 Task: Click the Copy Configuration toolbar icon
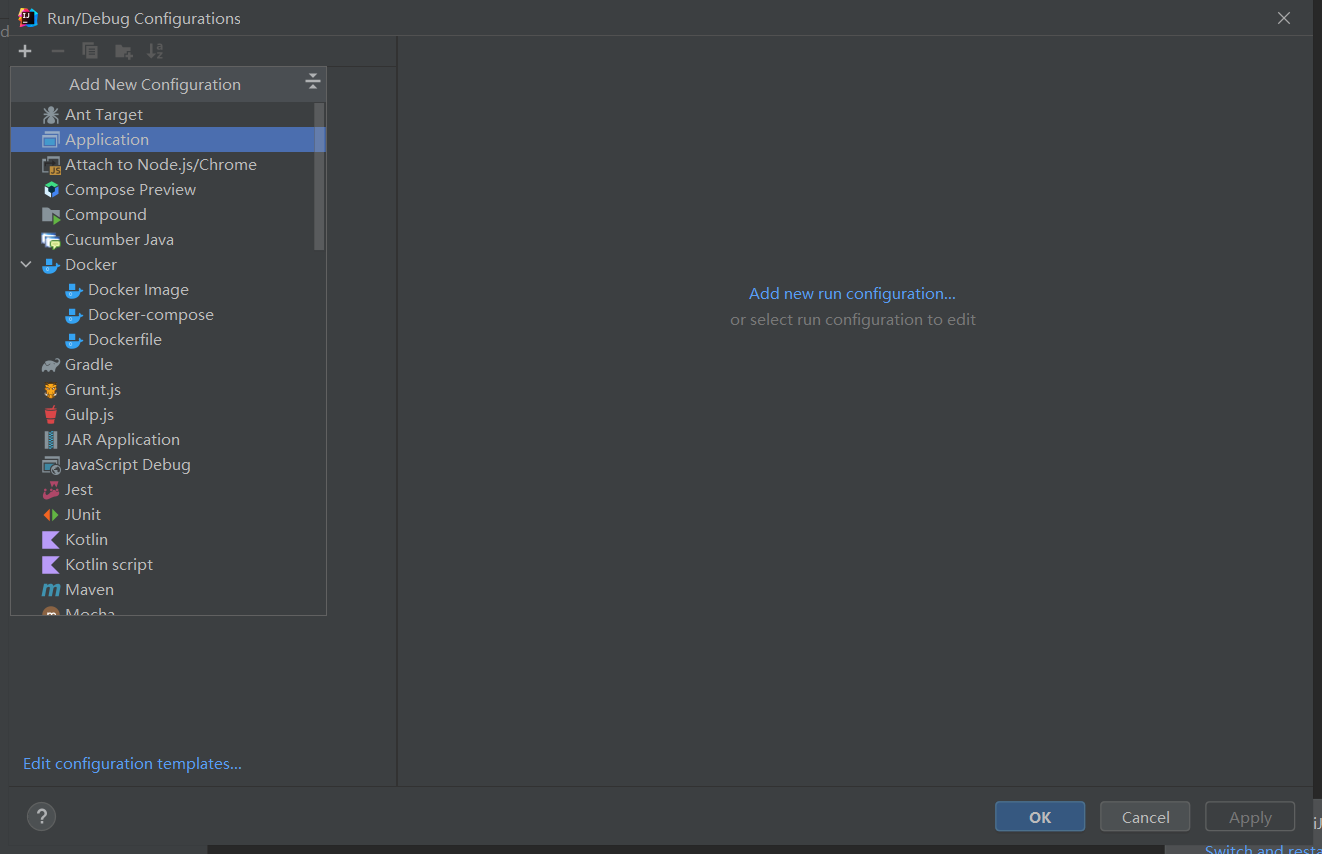[x=90, y=51]
